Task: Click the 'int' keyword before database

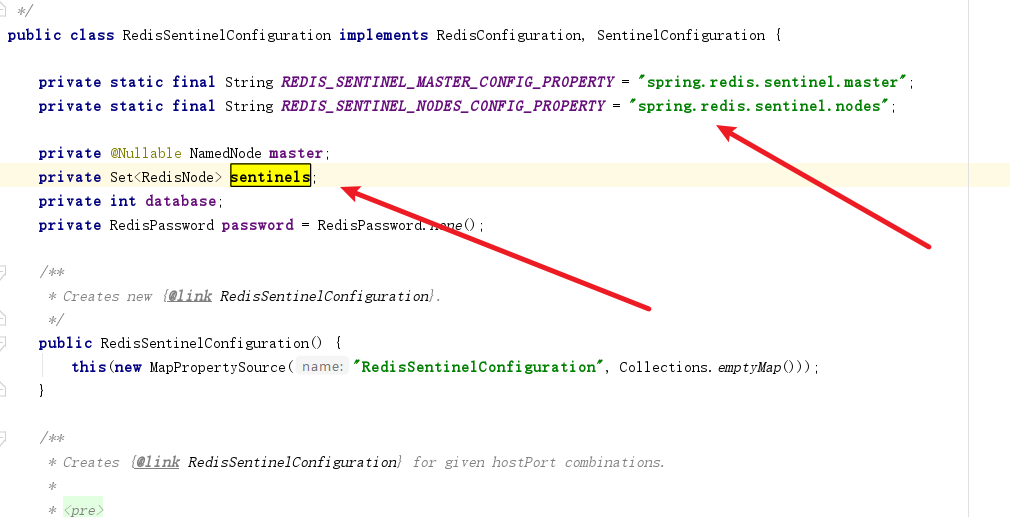Action: click(x=123, y=201)
